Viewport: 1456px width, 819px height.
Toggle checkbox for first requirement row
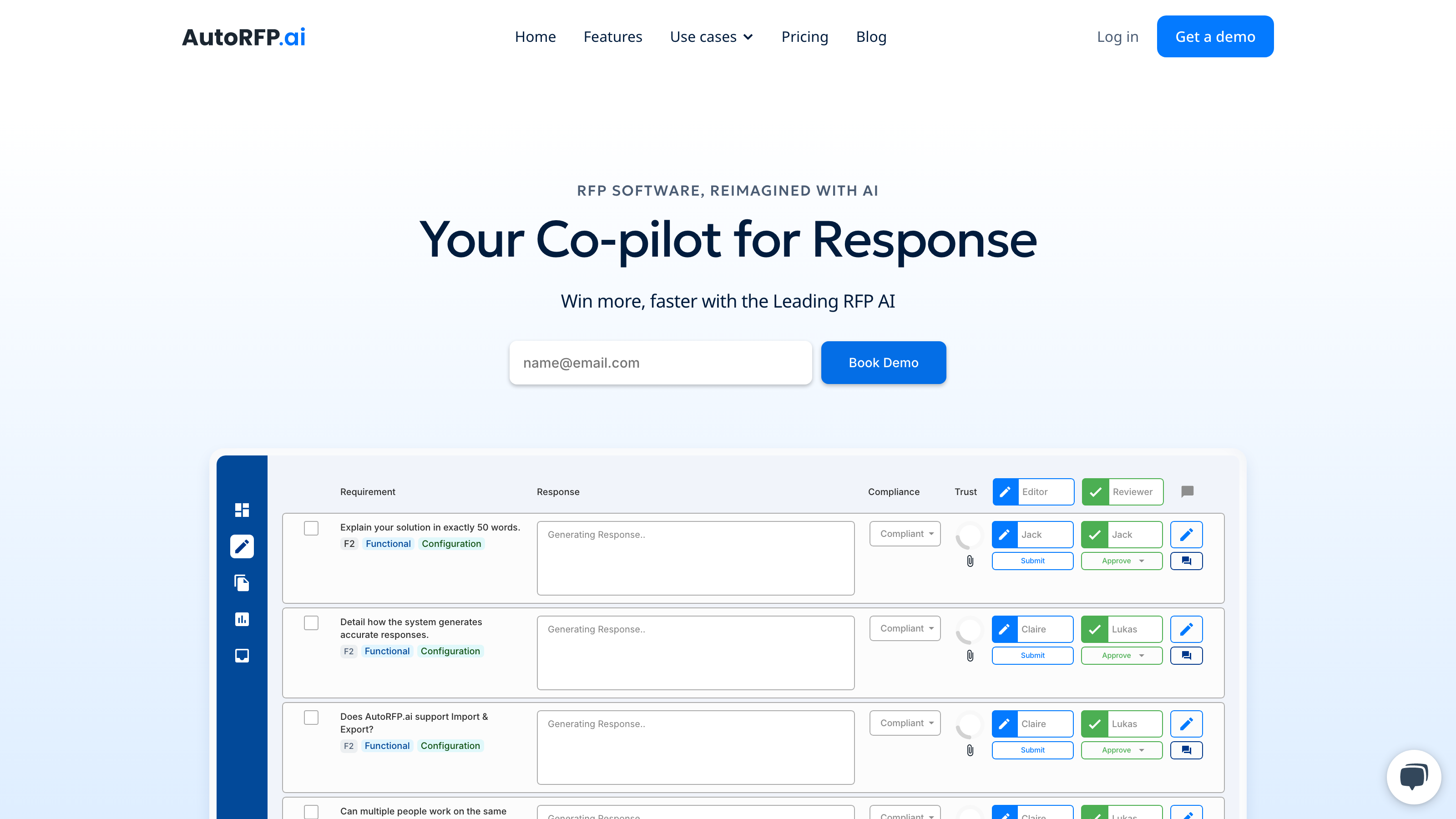(x=311, y=527)
